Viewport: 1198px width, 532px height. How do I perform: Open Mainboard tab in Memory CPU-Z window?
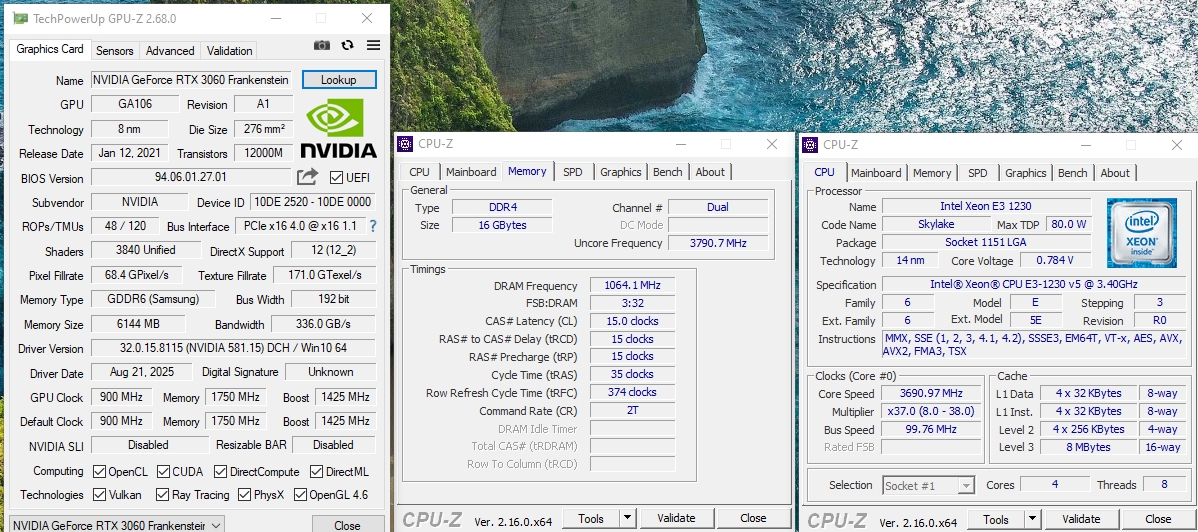pyautogui.click(x=471, y=172)
